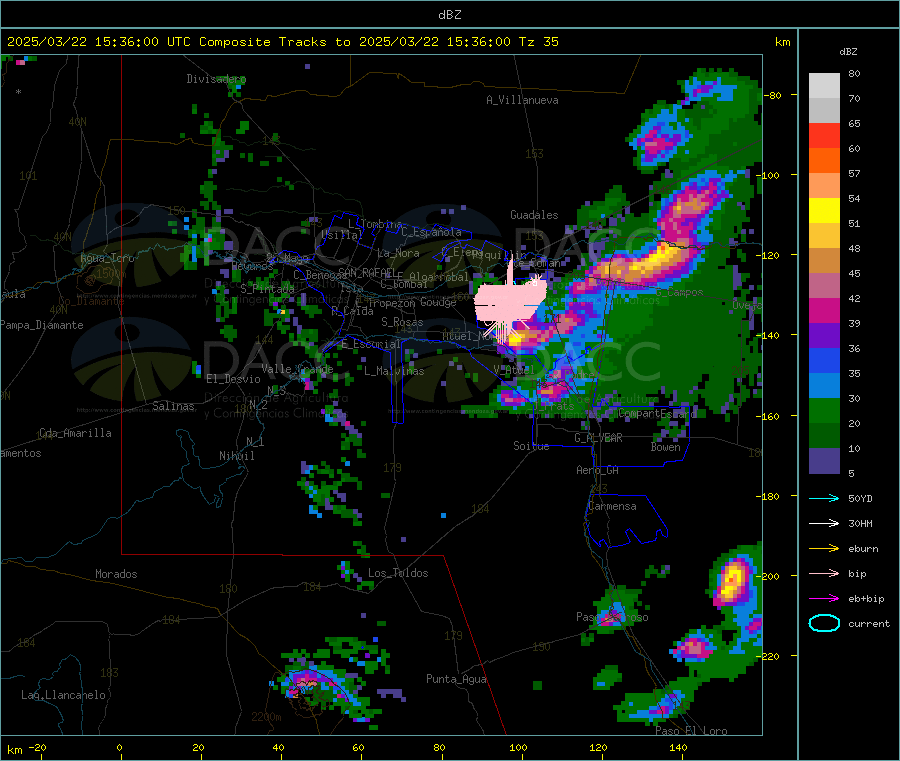Click the A_Villanueva map label

click(x=522, y=100)
